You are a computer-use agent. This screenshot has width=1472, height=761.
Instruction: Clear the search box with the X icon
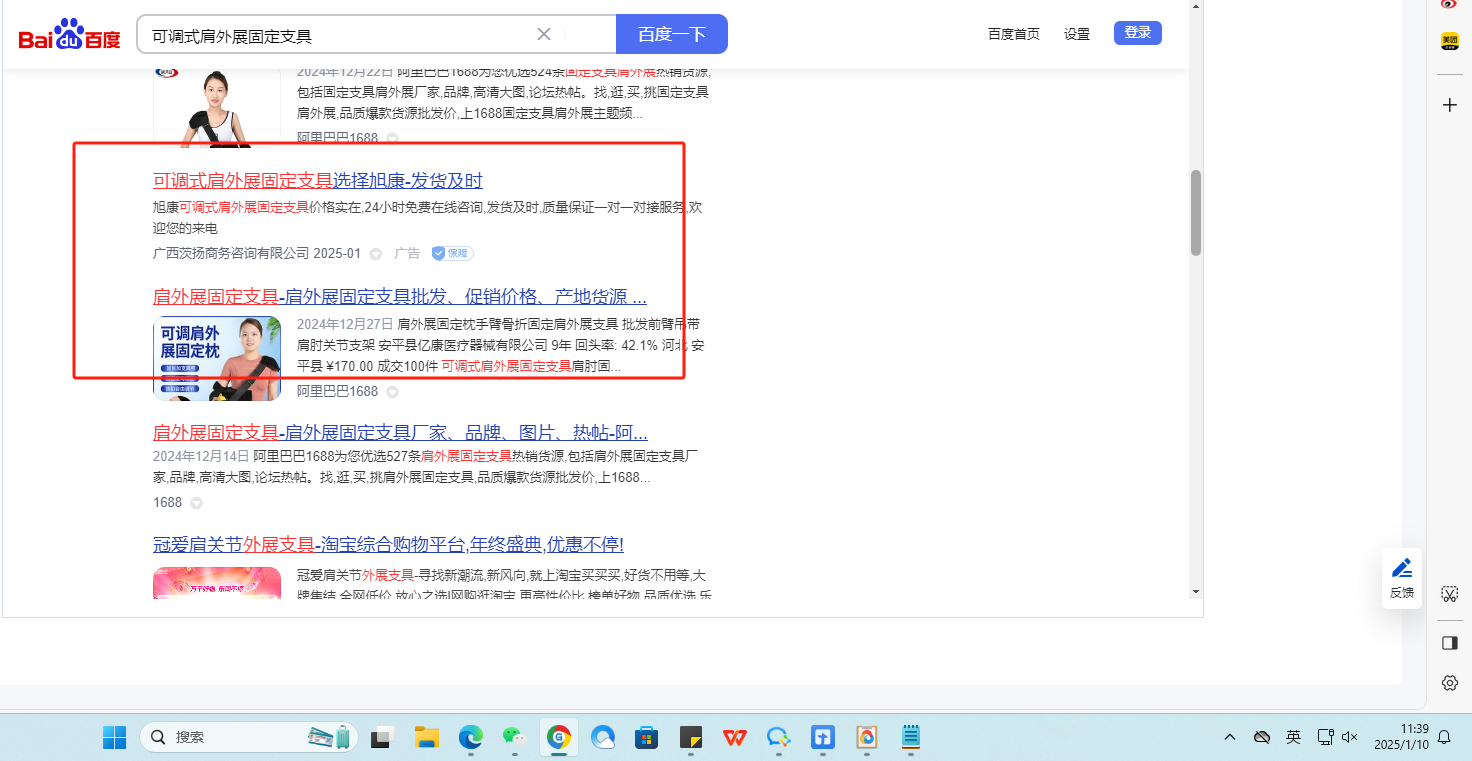click(x=544, y=34)
